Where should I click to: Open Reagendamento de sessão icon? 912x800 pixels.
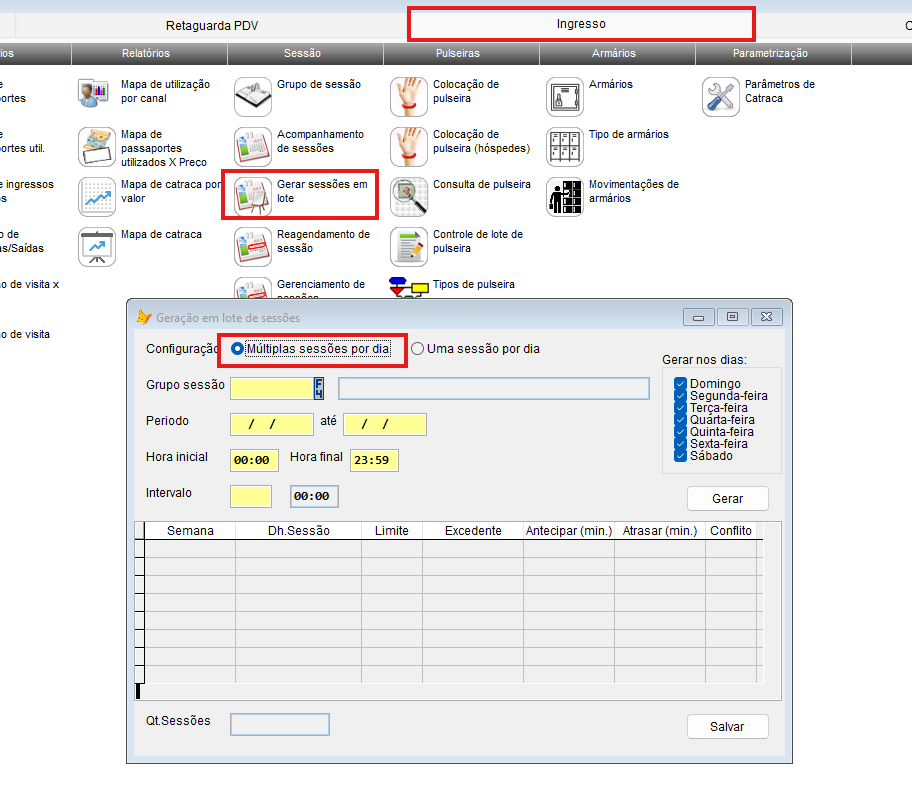tap(252, 246)
